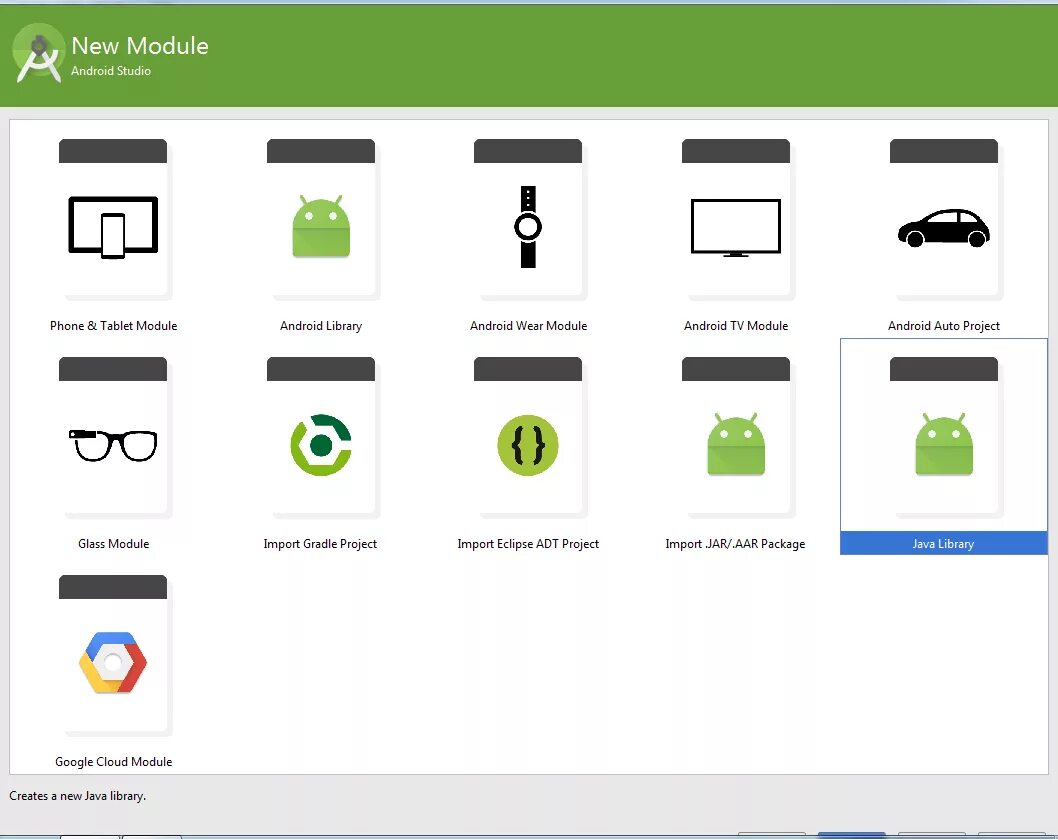Select the Eclipse ADT curly braces icon
1058x840 pixels.
point(528,445)
